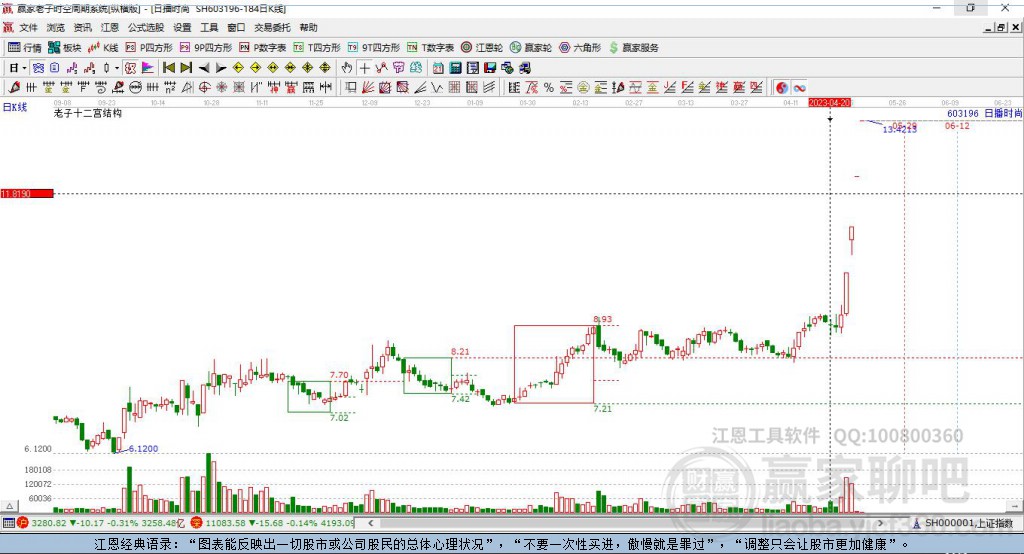Click the 日K线 label
The image size is (1024, 554).
pyautogui.click(x=14, y=107)
